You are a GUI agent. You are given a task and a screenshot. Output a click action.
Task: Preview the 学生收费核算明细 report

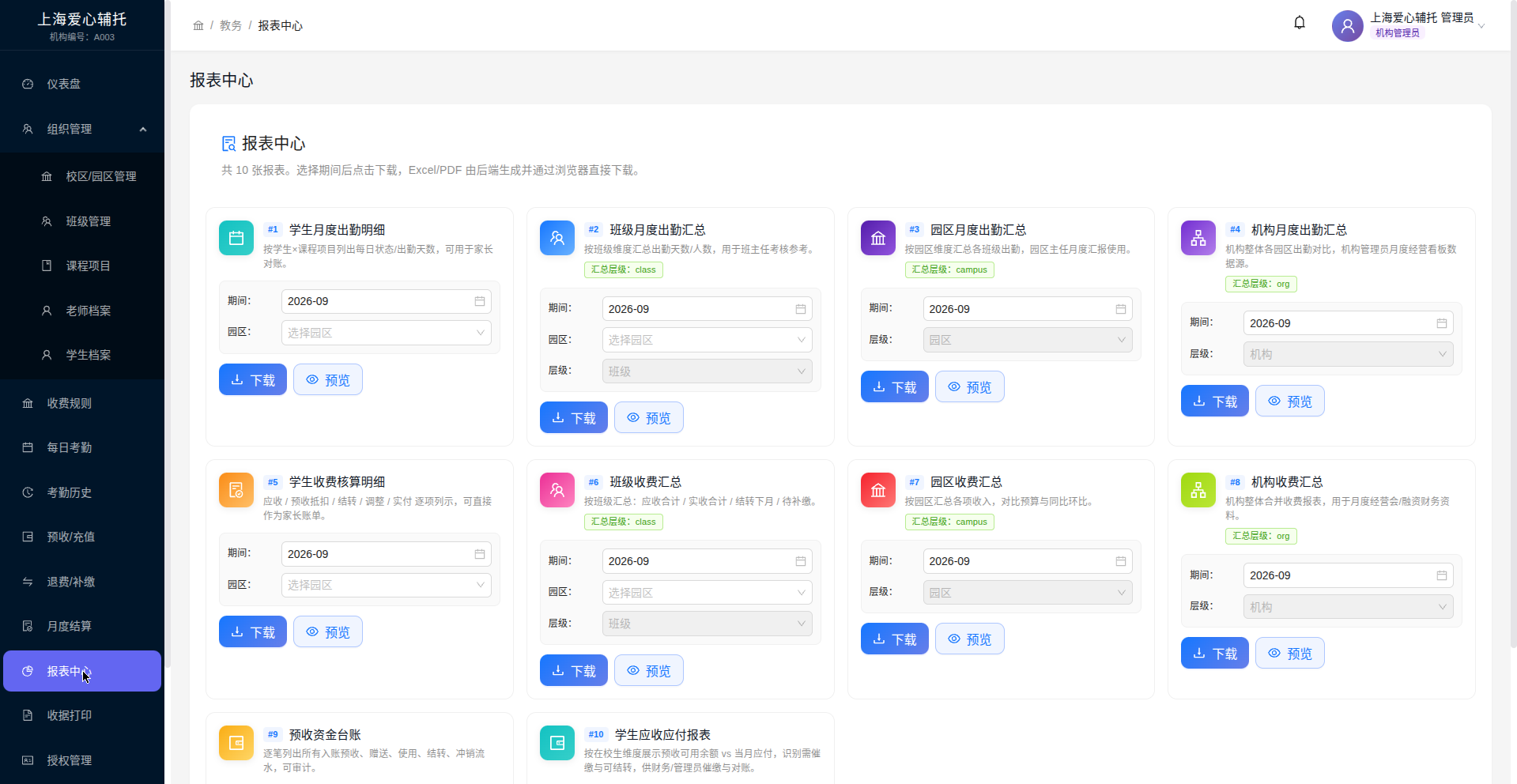pos(328,631)
